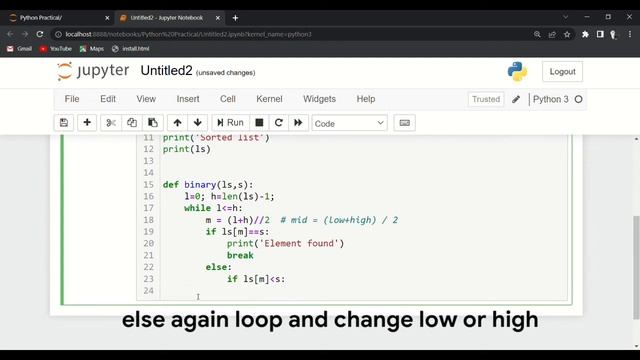The height and width of the screenshot is (360, 640).
Task: Run the current cell
Action: (x=230, y=123)
